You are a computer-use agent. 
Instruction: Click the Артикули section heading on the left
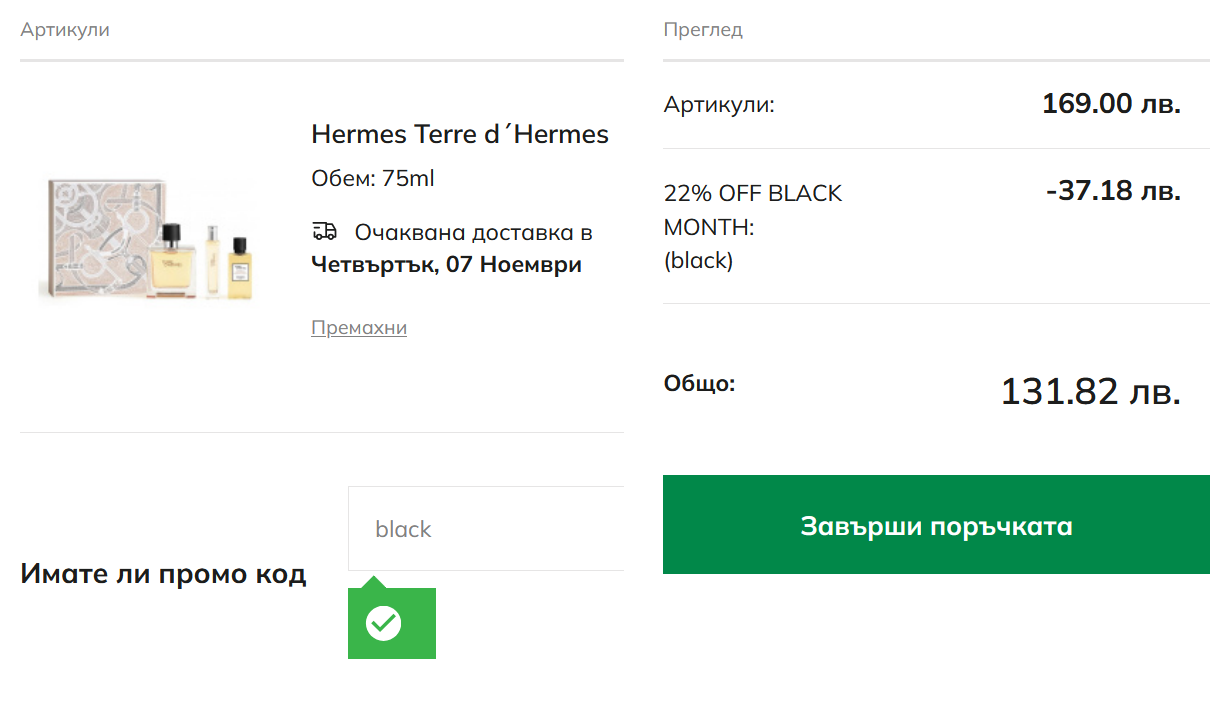coord(65,30)
